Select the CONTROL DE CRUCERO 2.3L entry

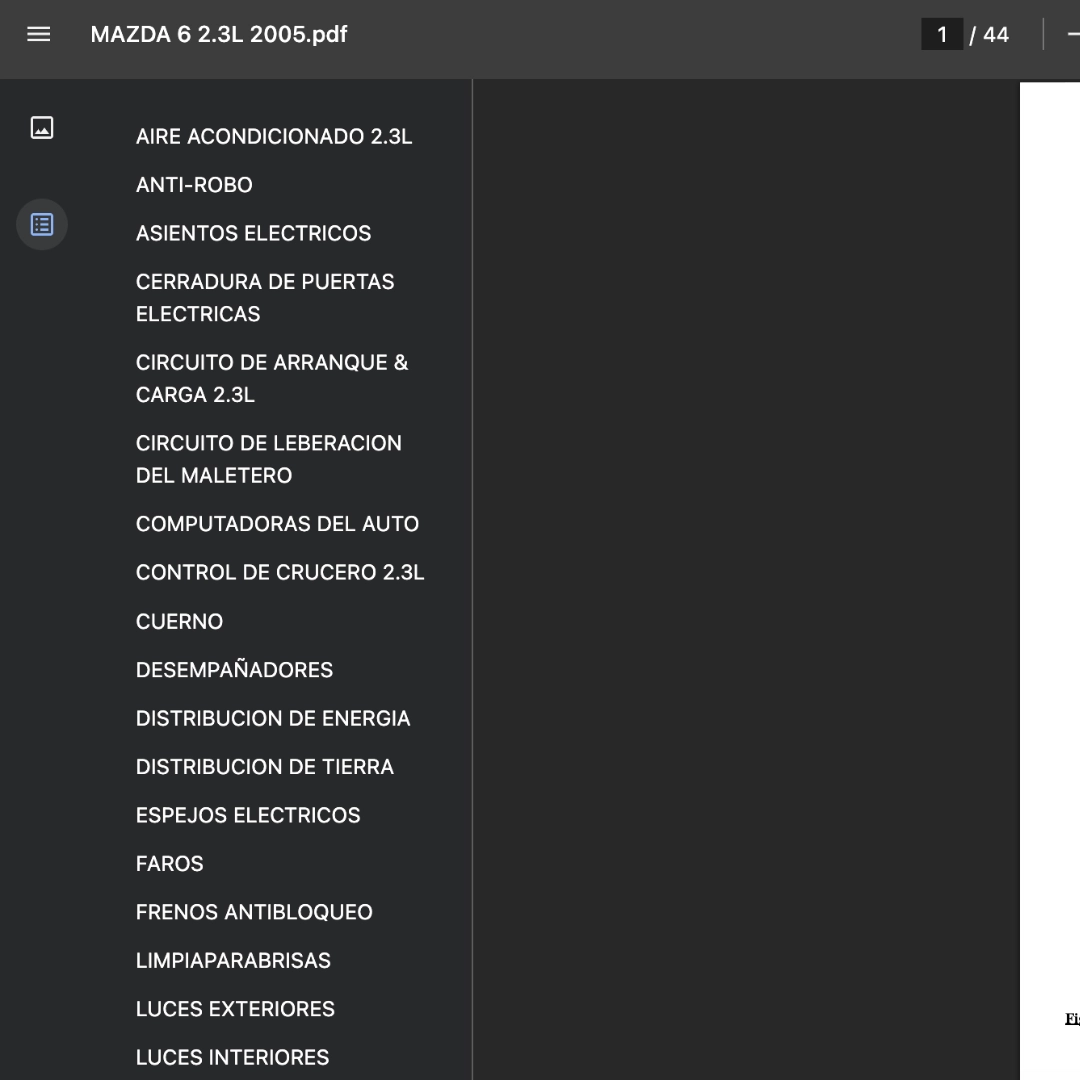click(x=280, y=572)
